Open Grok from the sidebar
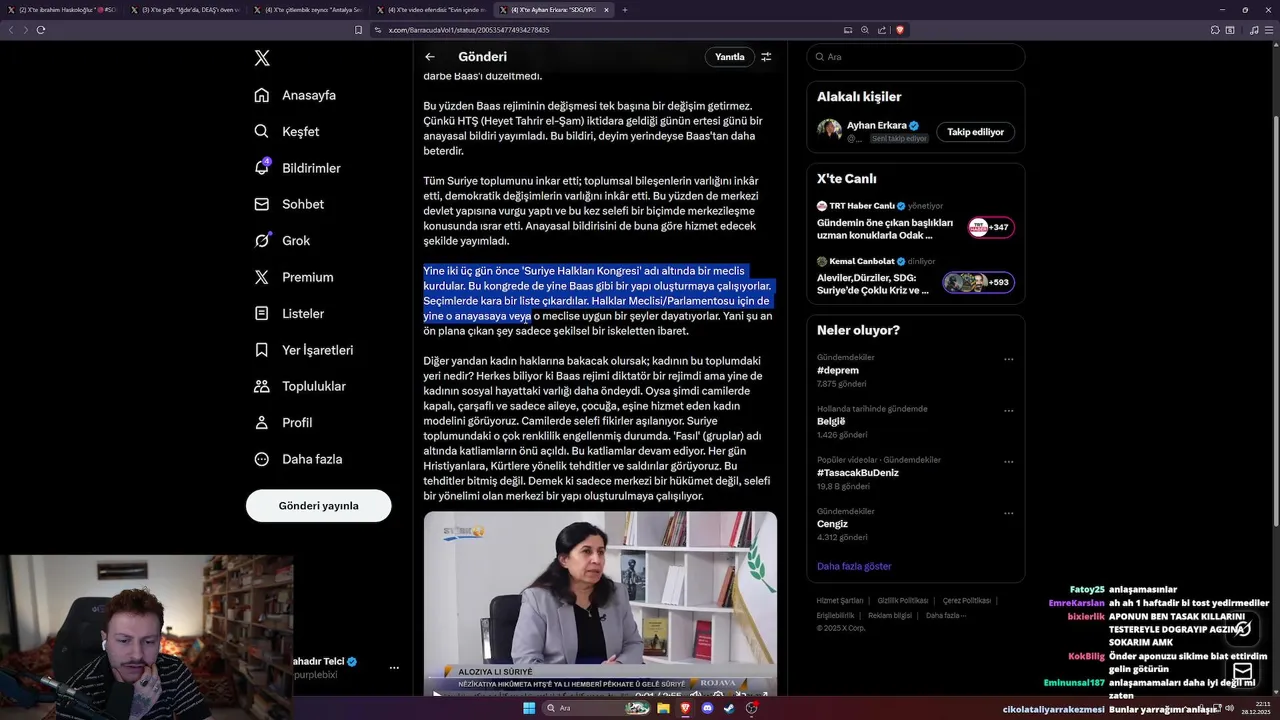 coord(282,240)
